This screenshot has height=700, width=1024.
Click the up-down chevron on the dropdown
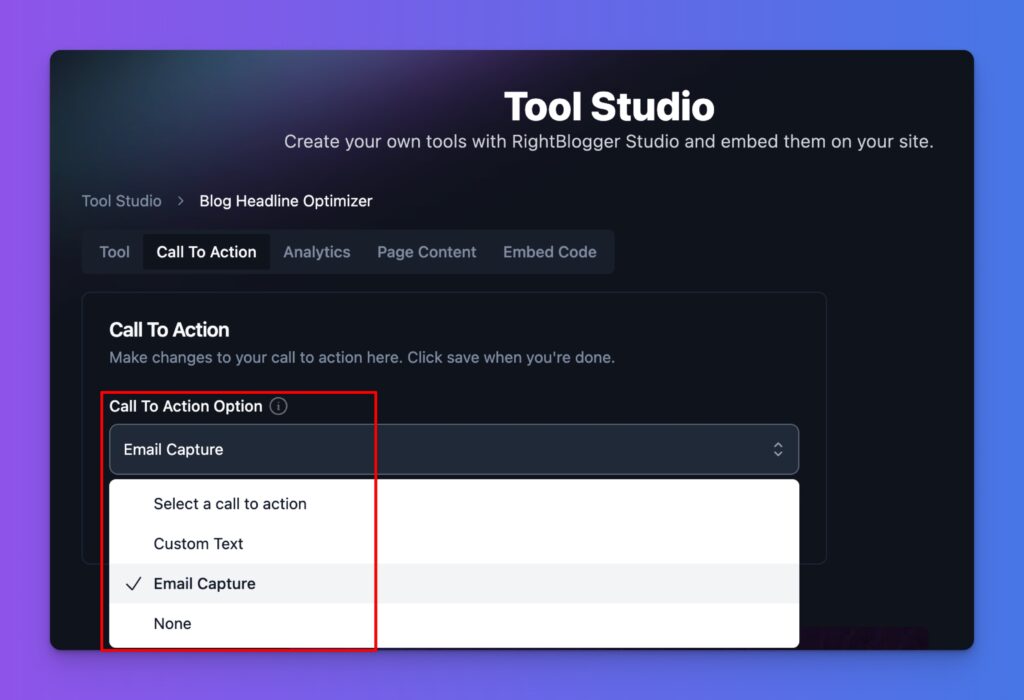point(778,449)
